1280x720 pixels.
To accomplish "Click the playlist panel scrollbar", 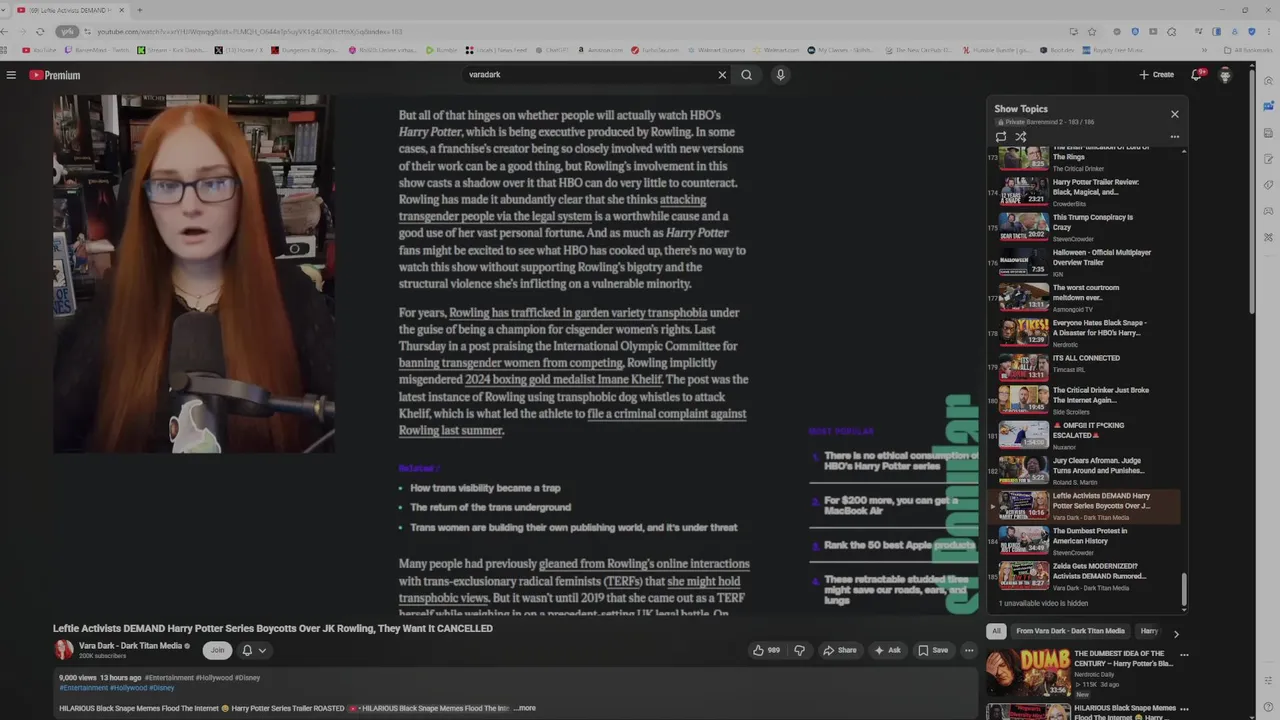I will coord(1184,590).
